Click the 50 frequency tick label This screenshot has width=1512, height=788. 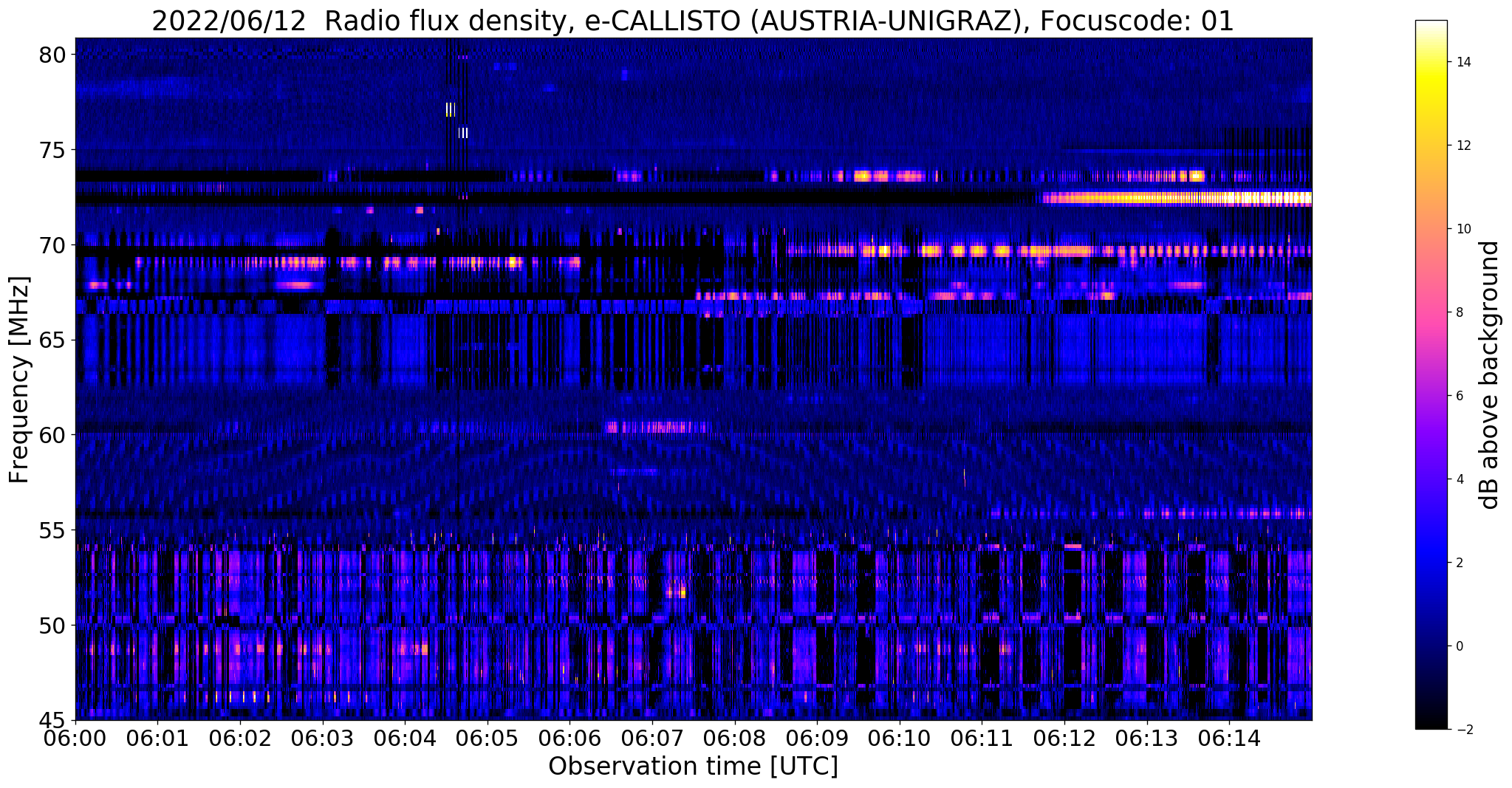[x=53, y=626]
